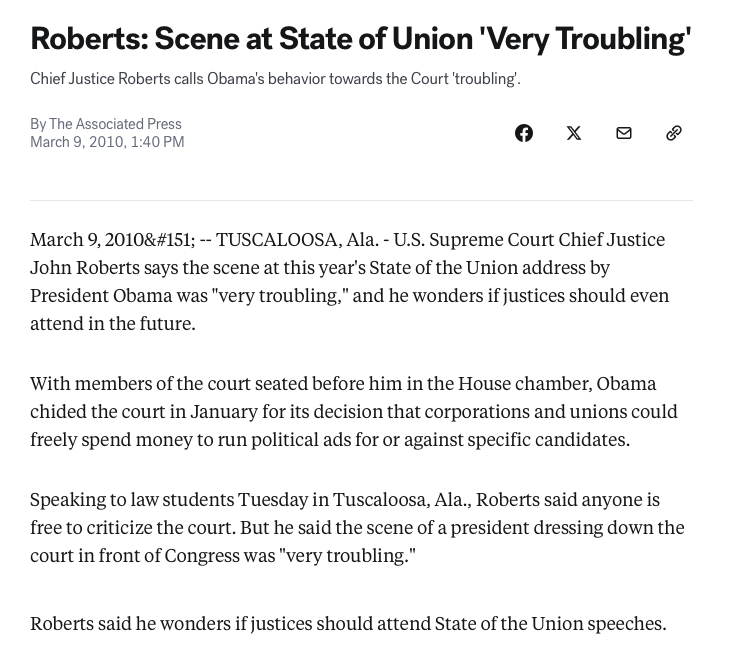Click the paragraph beginning "With members of the court"
Screen dimensions: 736x670
pos(353,411)
